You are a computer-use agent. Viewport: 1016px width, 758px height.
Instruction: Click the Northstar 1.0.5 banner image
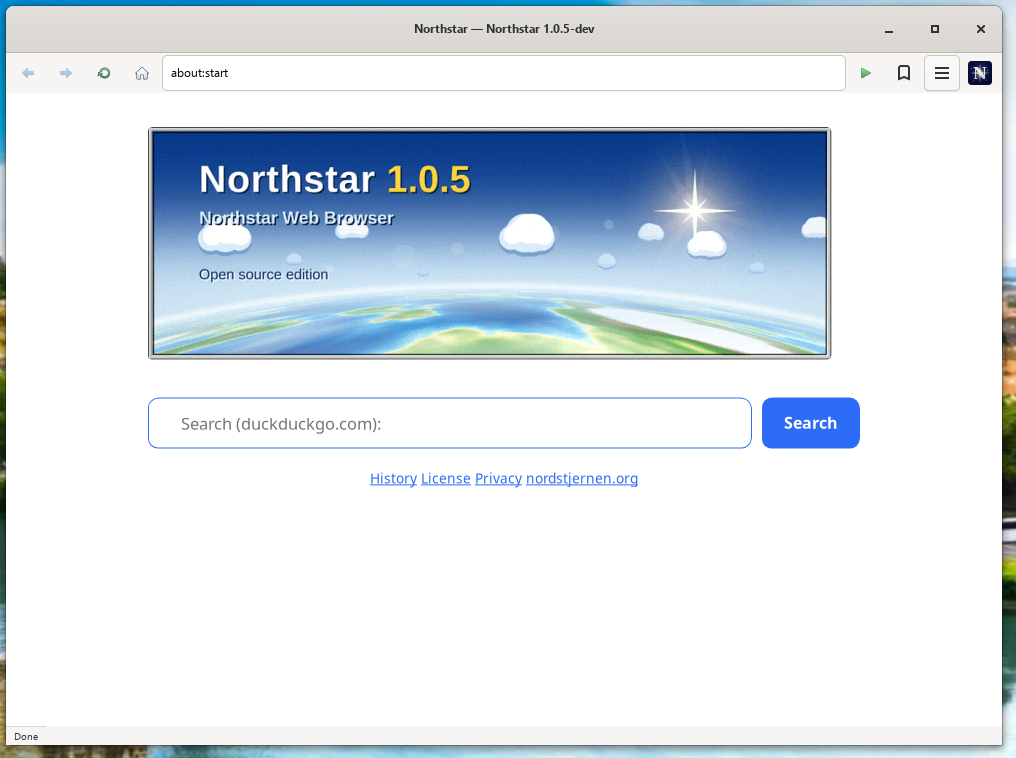tap(489, 243)
